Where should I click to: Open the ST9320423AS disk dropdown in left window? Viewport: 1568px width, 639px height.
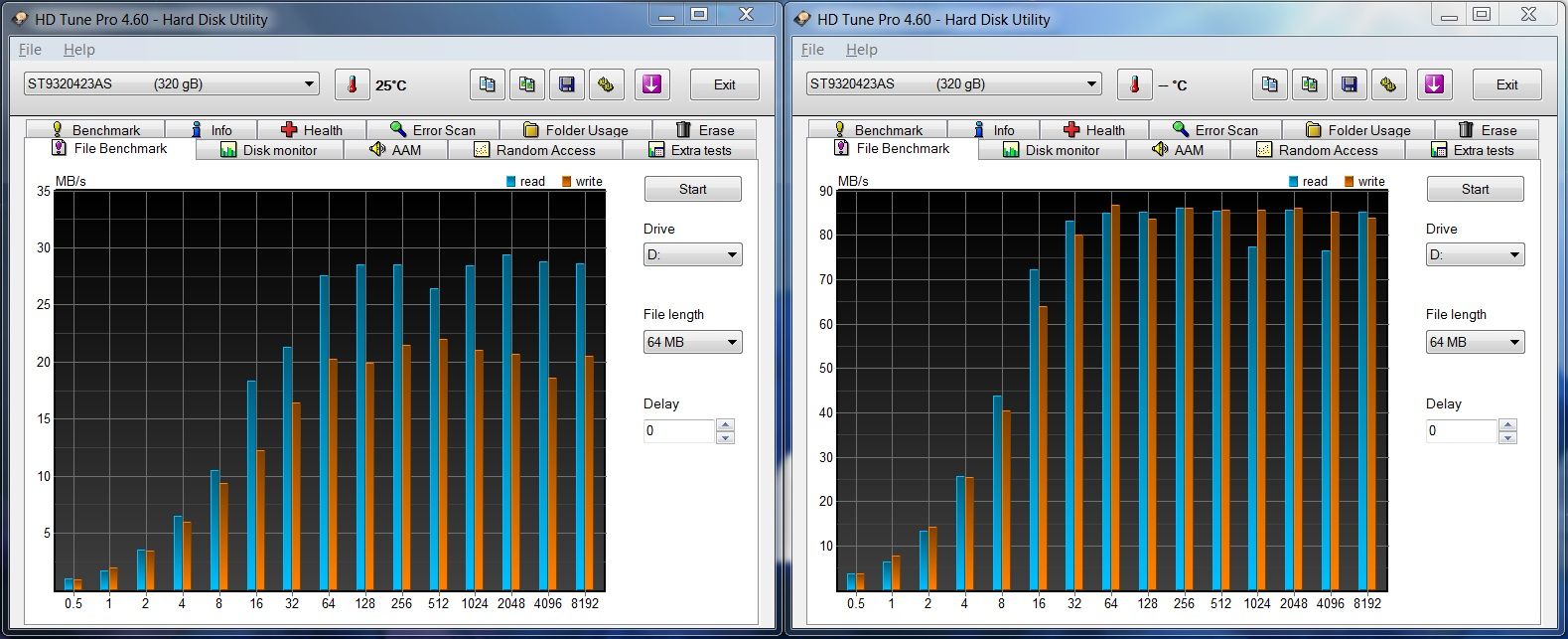[171, 84]
